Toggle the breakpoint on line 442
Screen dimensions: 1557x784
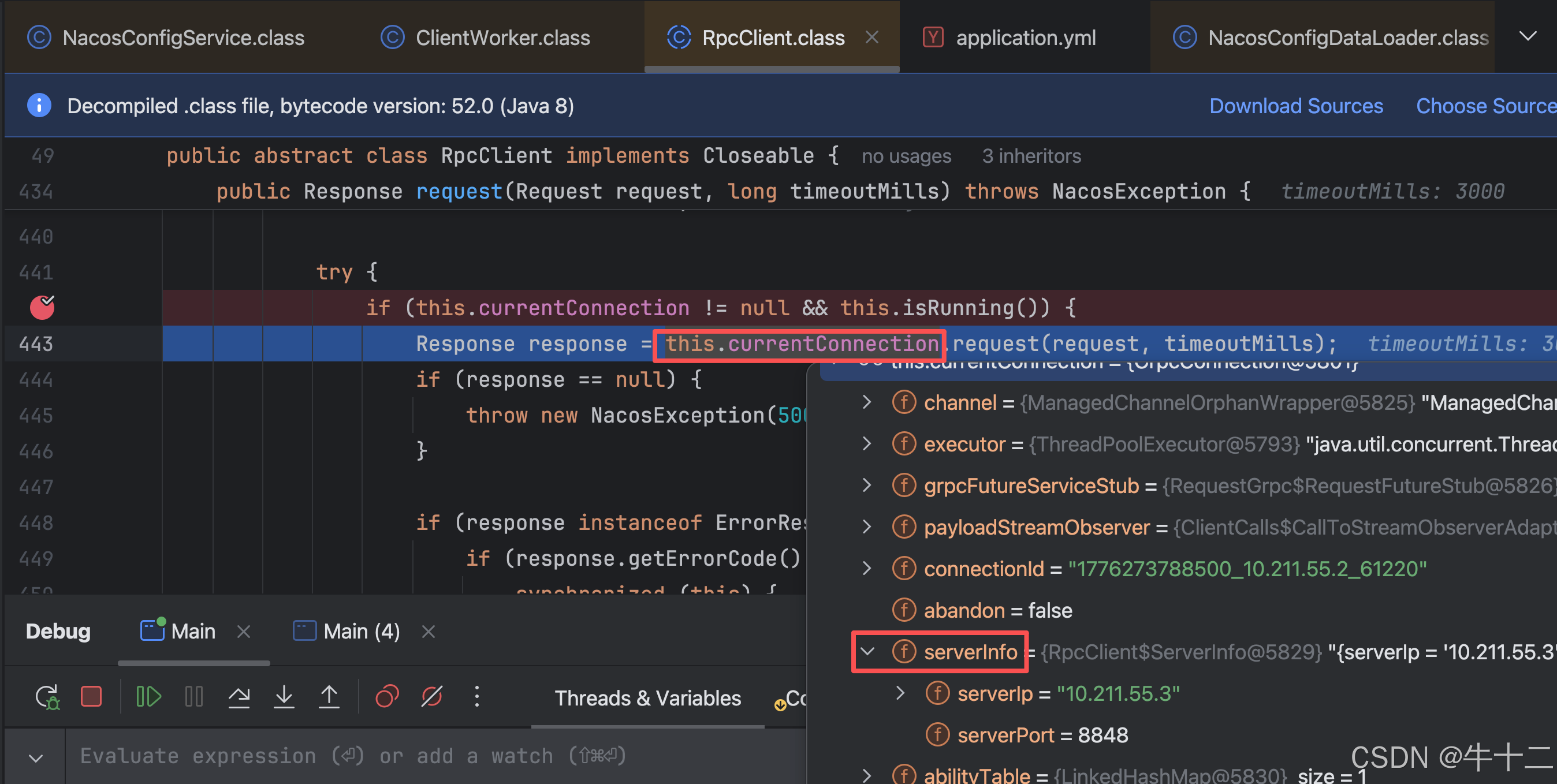(42, 308)
